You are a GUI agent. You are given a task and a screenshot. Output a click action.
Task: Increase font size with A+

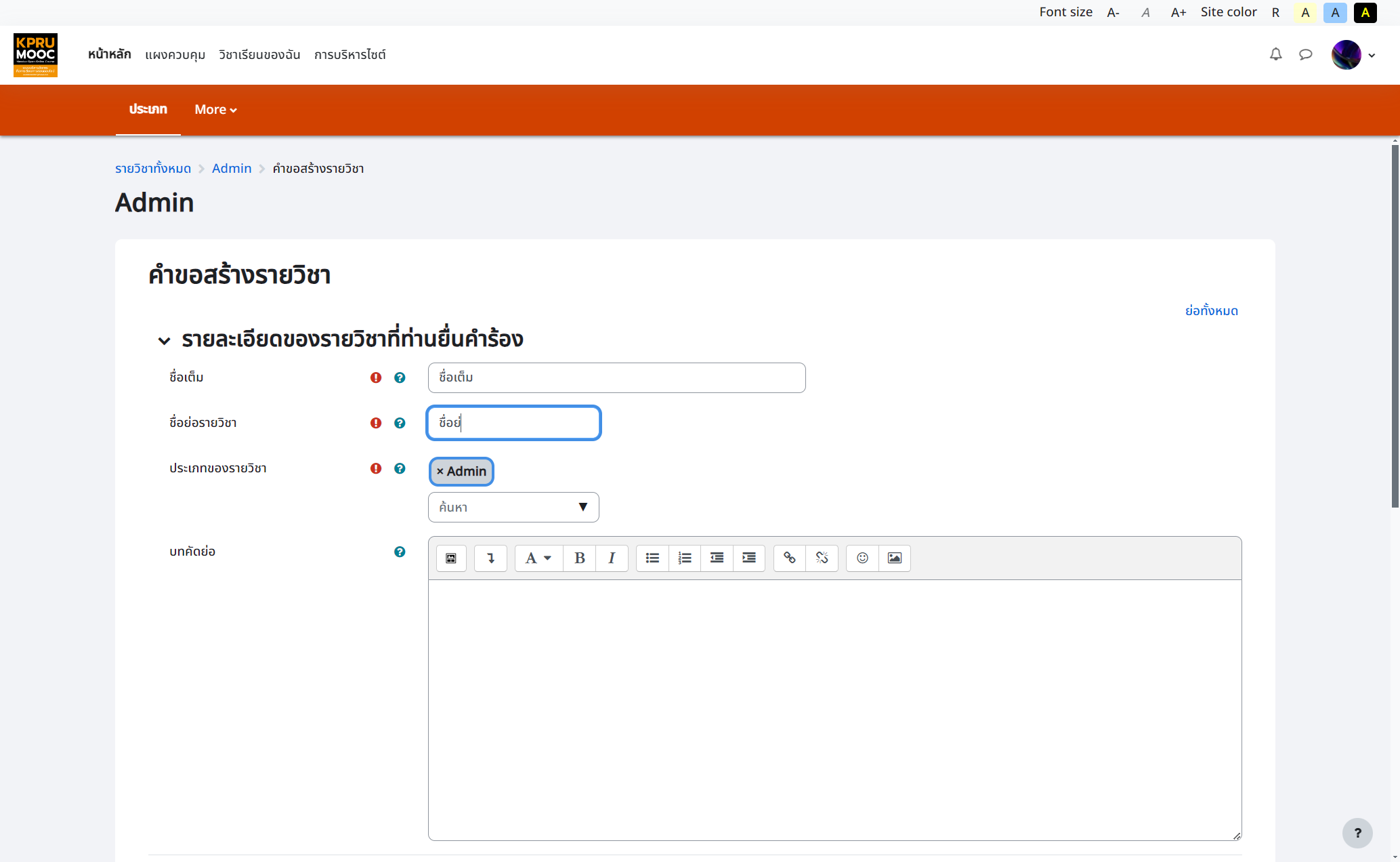pyautogui.click(x=1179, y=12)
